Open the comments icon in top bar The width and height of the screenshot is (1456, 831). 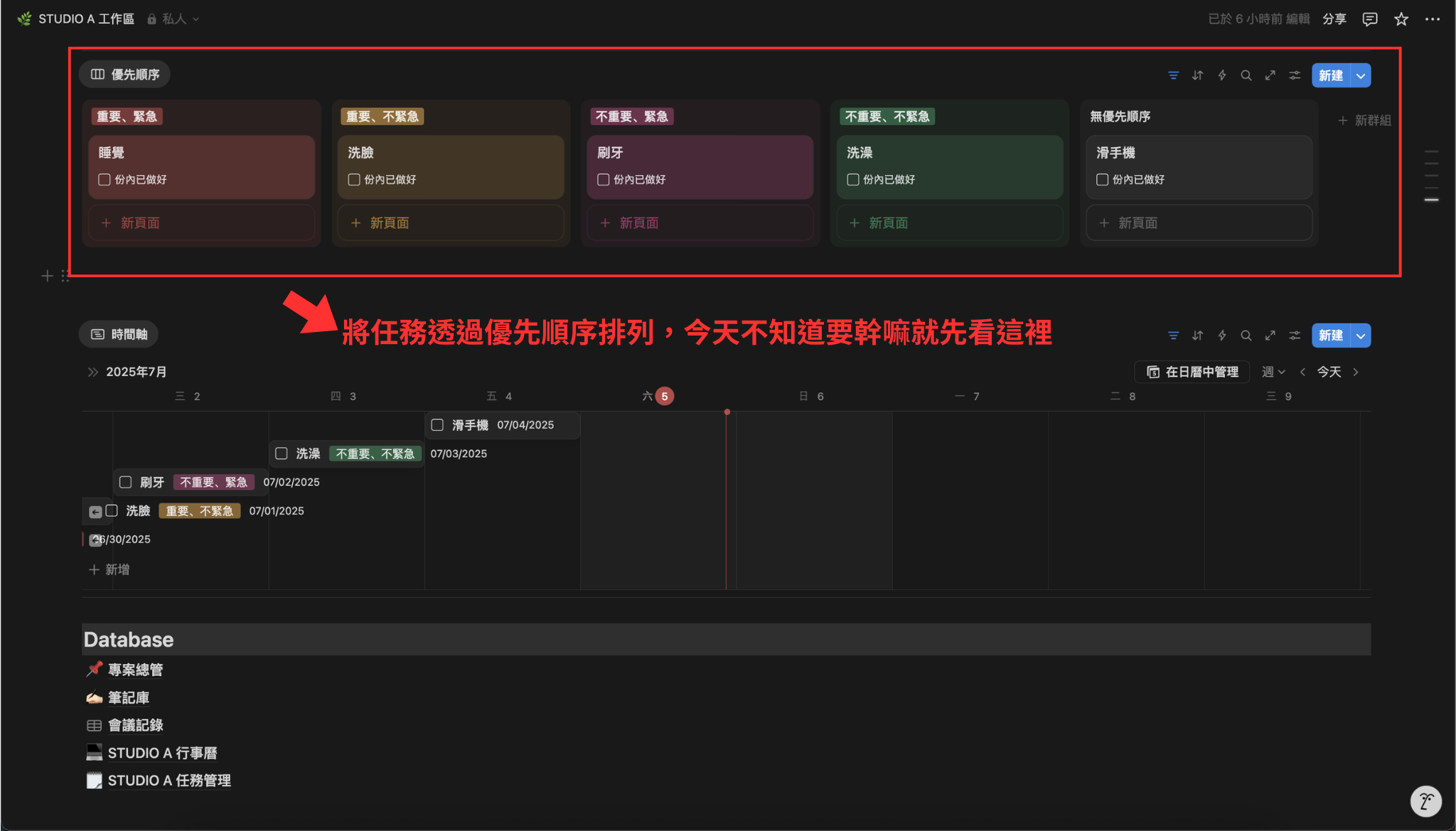tap(1369, 19)
